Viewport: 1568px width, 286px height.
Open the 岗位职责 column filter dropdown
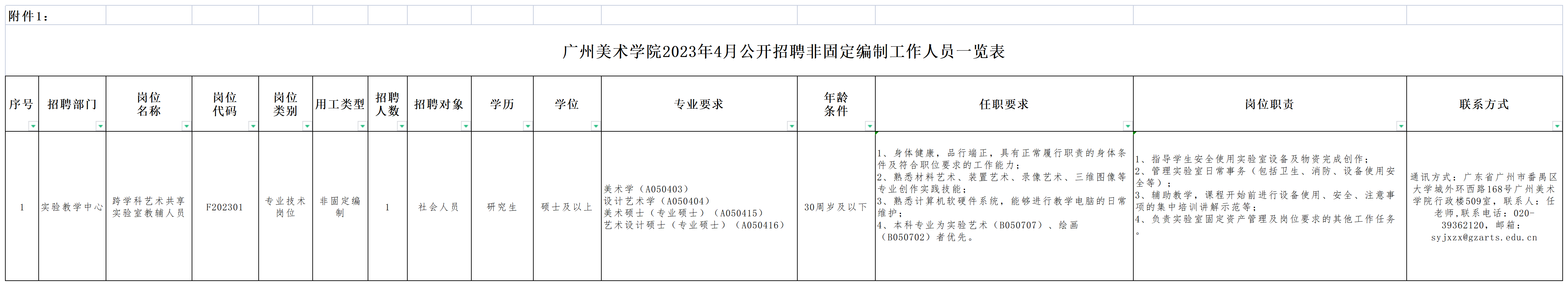[1401, 126]
